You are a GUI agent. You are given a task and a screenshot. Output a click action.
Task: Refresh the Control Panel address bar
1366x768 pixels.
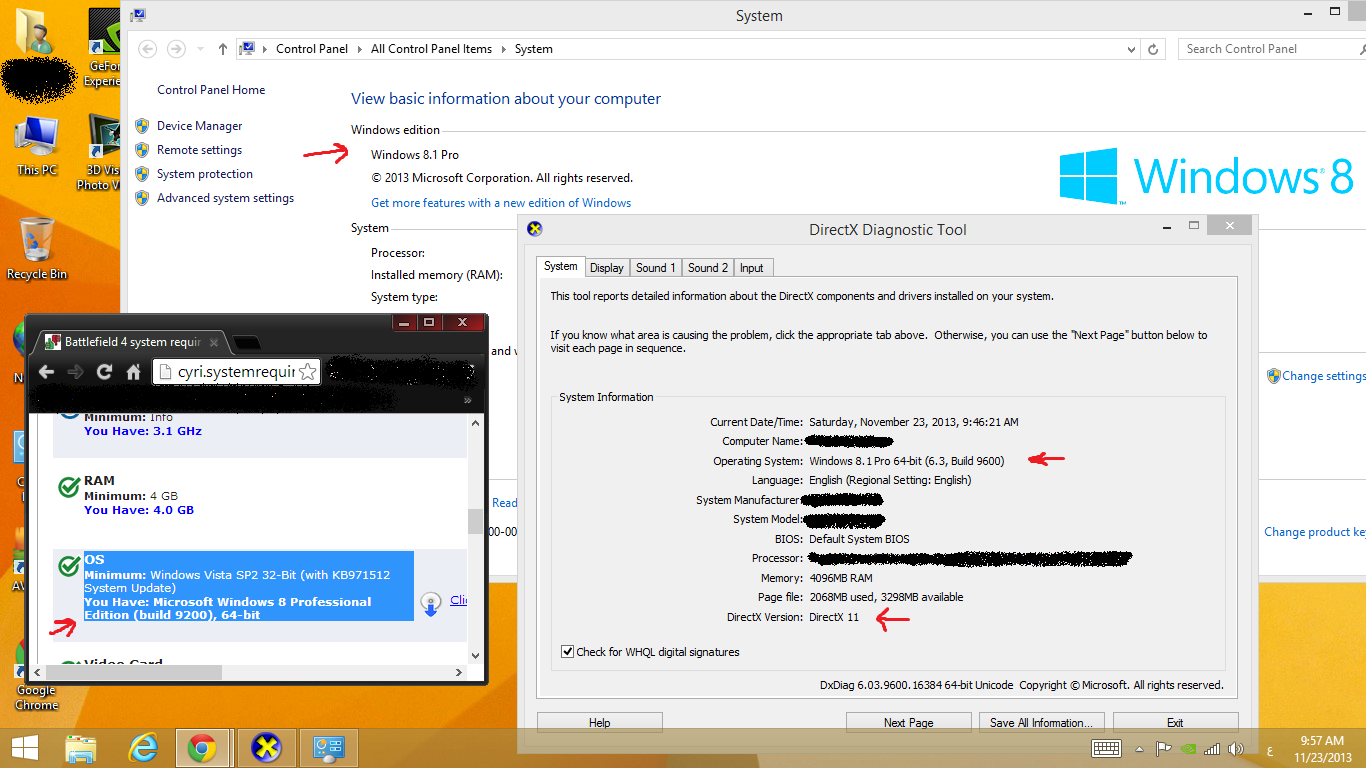pyautogui.click(x=1153, y=49)
